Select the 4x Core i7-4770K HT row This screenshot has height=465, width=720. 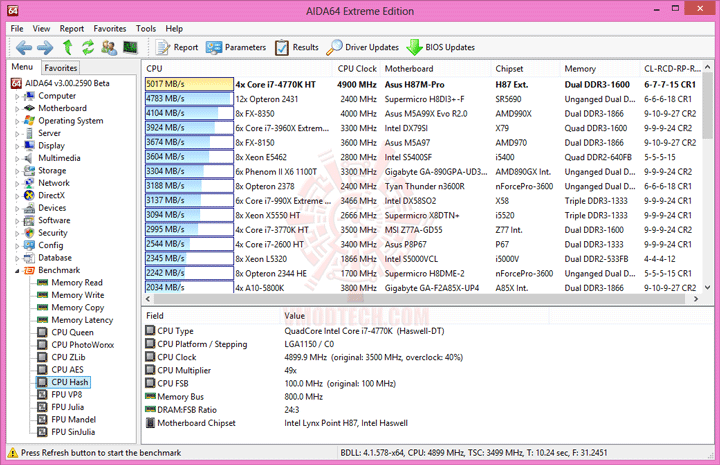(422, 84)
